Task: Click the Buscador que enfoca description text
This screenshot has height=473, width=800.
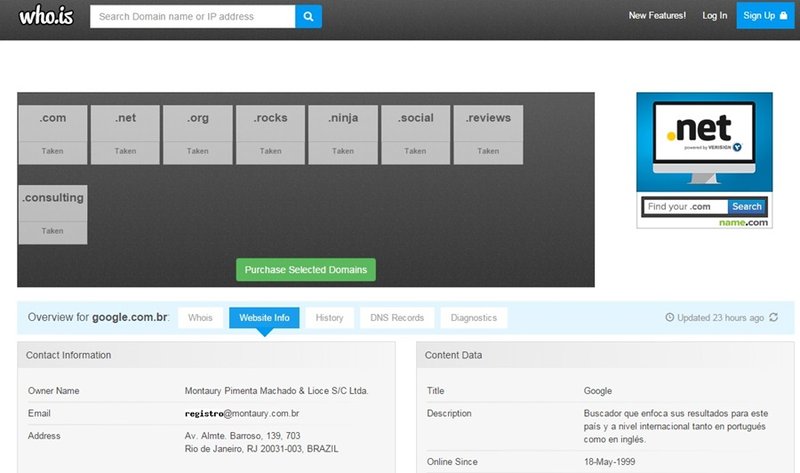Action: (x=676, y=426)
